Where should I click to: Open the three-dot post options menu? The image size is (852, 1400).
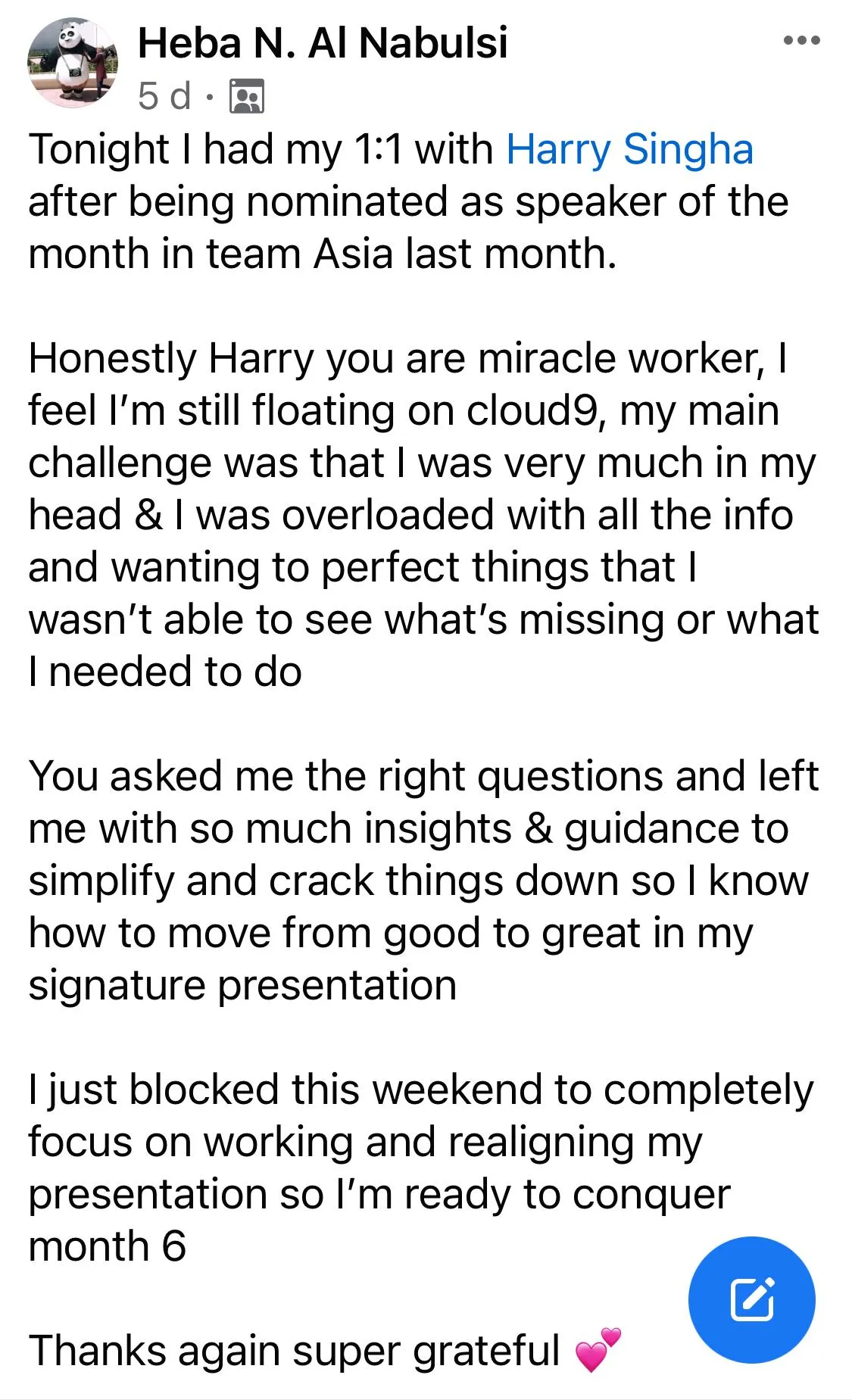[801, 41]
